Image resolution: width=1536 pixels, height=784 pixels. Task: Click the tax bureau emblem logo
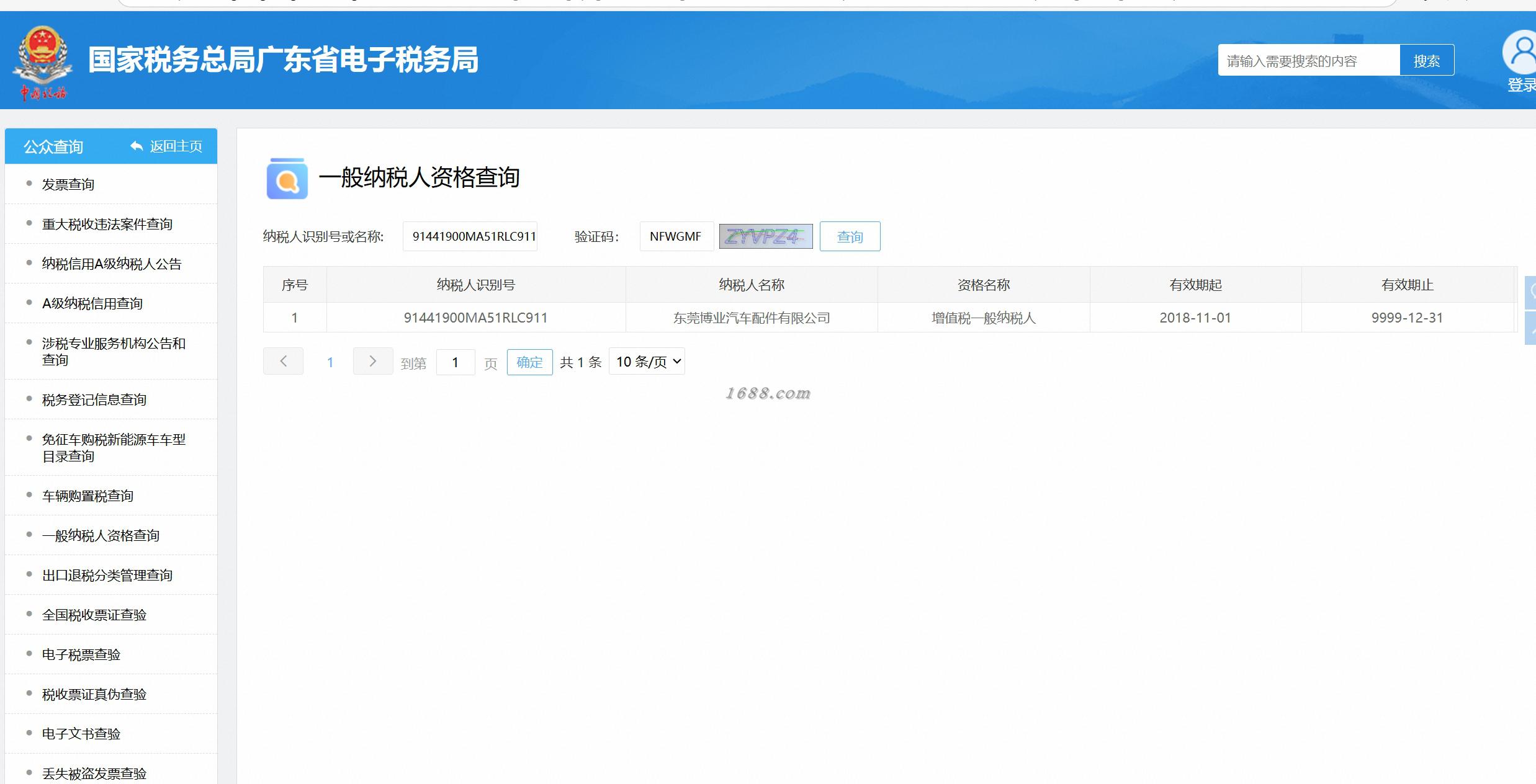[x=43, y=62]
